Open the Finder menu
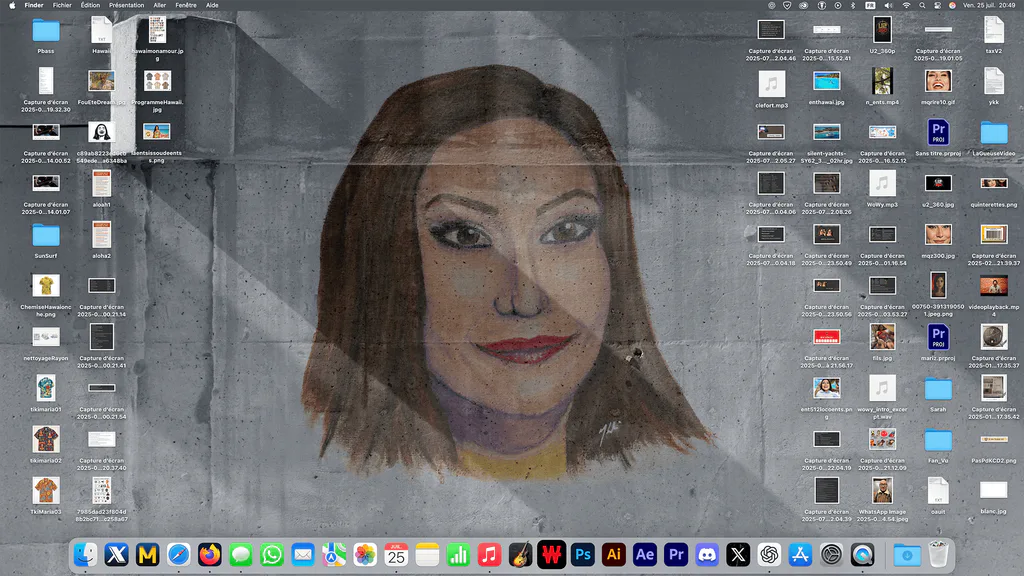Screen dimensions: 1024x576 point(34,5)
